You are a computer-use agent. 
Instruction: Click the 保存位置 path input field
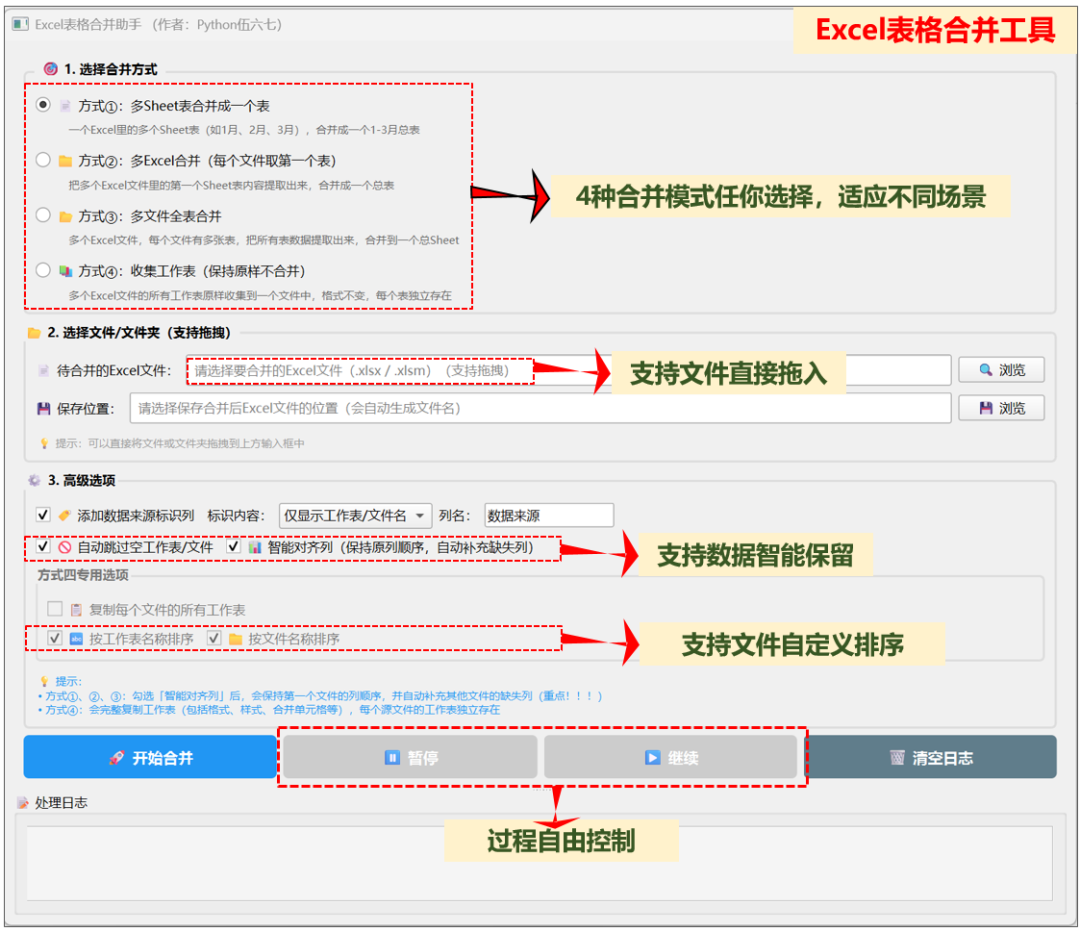tap(541, 408)
